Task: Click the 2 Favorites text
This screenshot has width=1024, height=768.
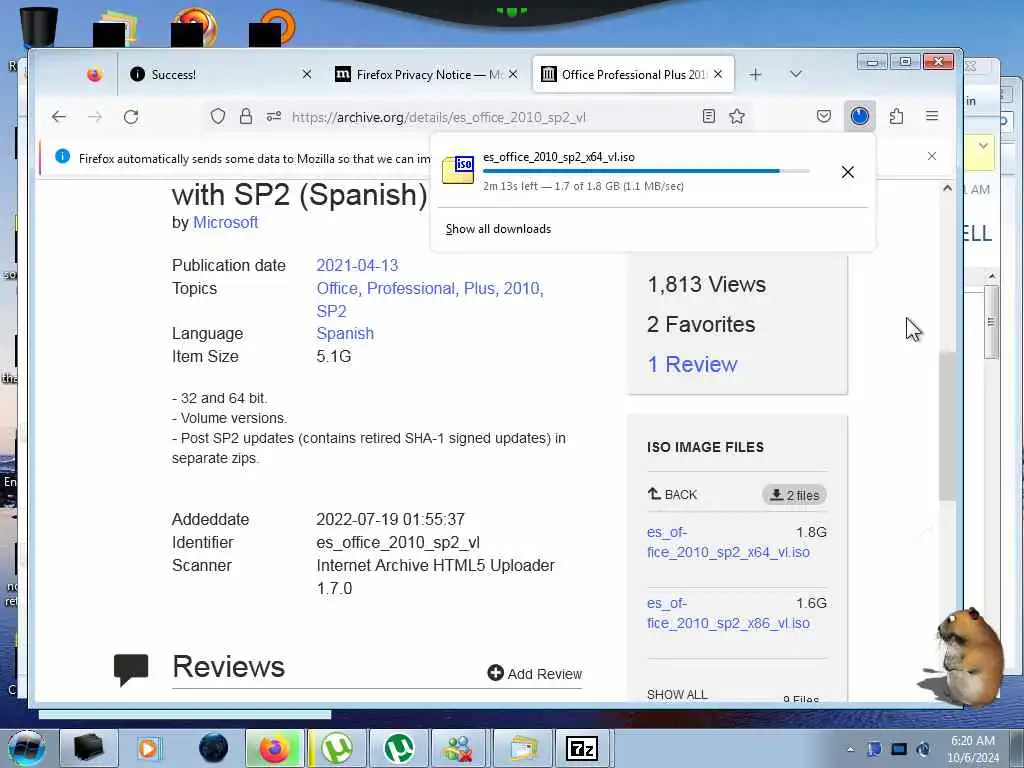Action: pos(701,325)
